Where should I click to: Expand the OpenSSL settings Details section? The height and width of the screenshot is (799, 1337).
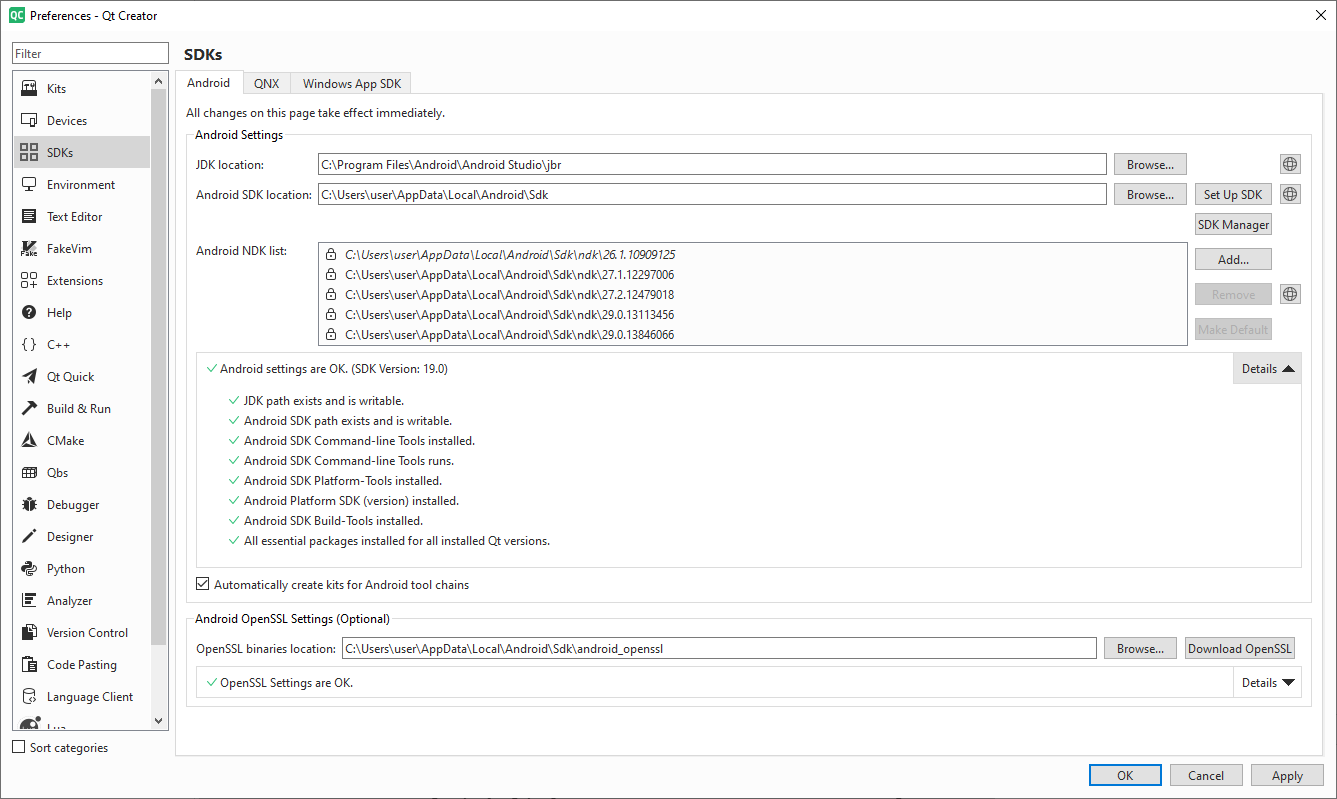point(1267,683)
